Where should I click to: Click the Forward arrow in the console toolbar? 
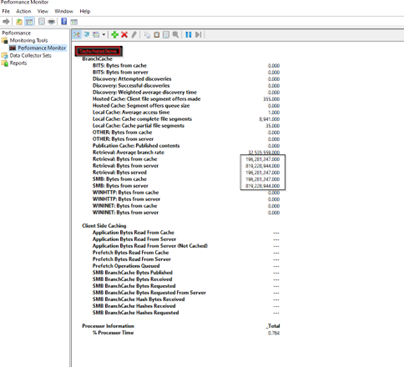(x=6, y=22)
